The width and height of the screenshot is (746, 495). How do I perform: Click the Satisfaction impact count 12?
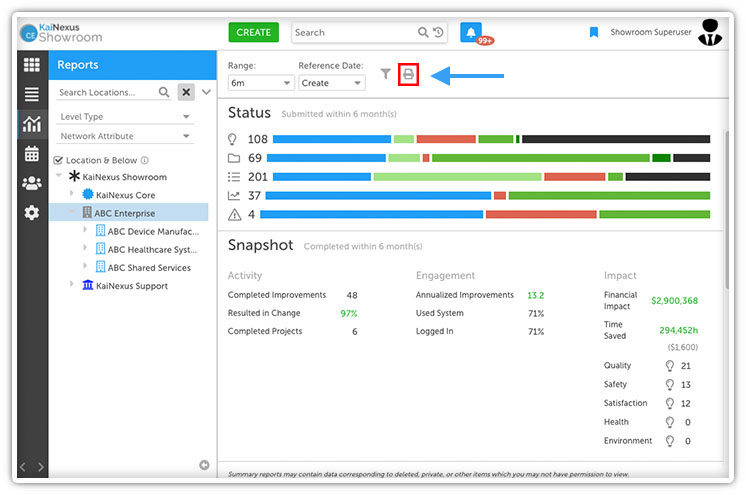pos(686,403)
